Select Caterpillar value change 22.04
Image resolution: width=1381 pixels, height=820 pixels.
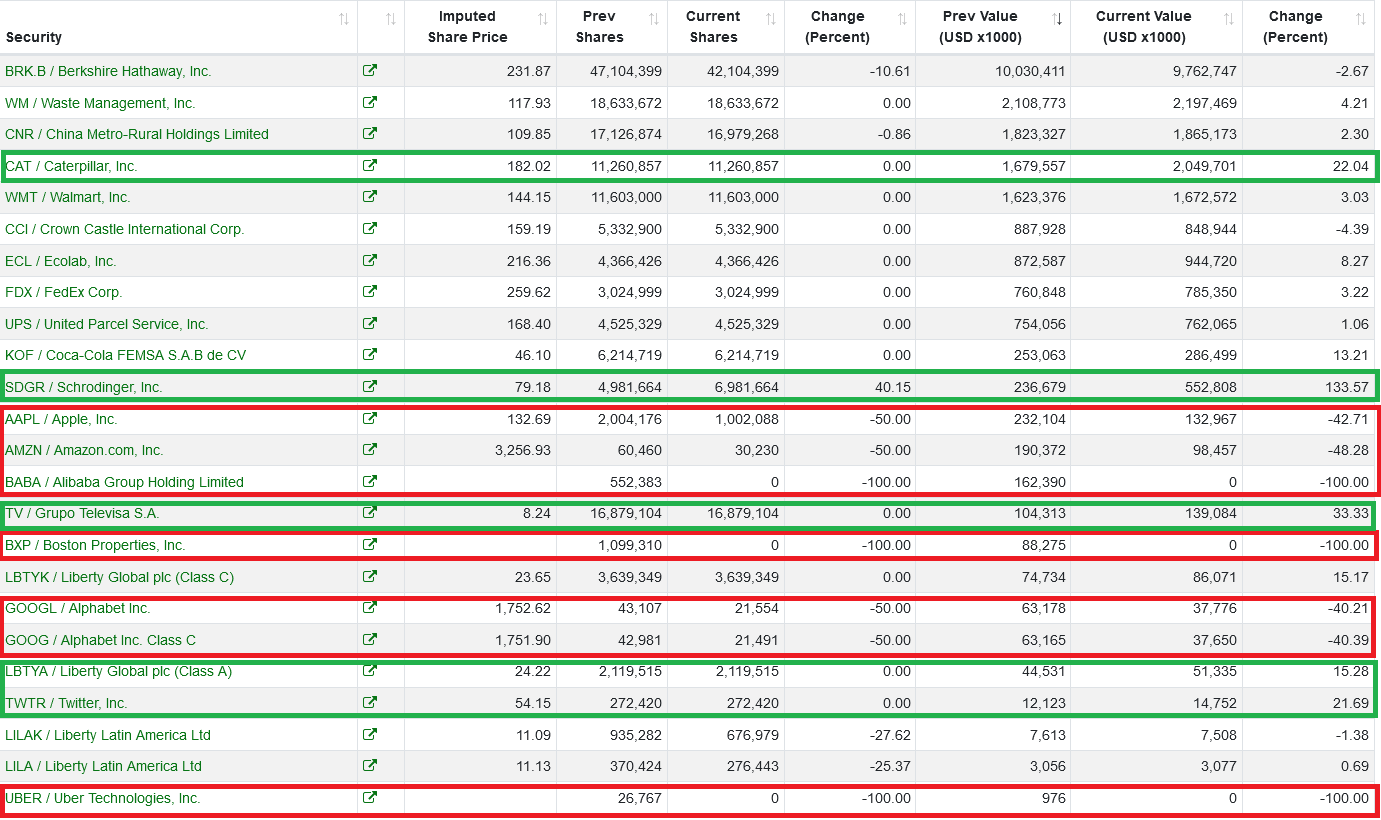[1351, 166]
